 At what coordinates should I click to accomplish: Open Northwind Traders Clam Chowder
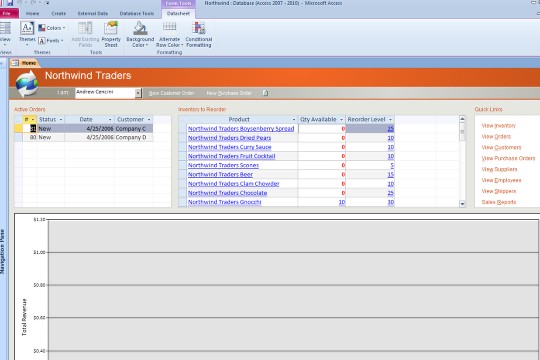(x=233, y=184)
